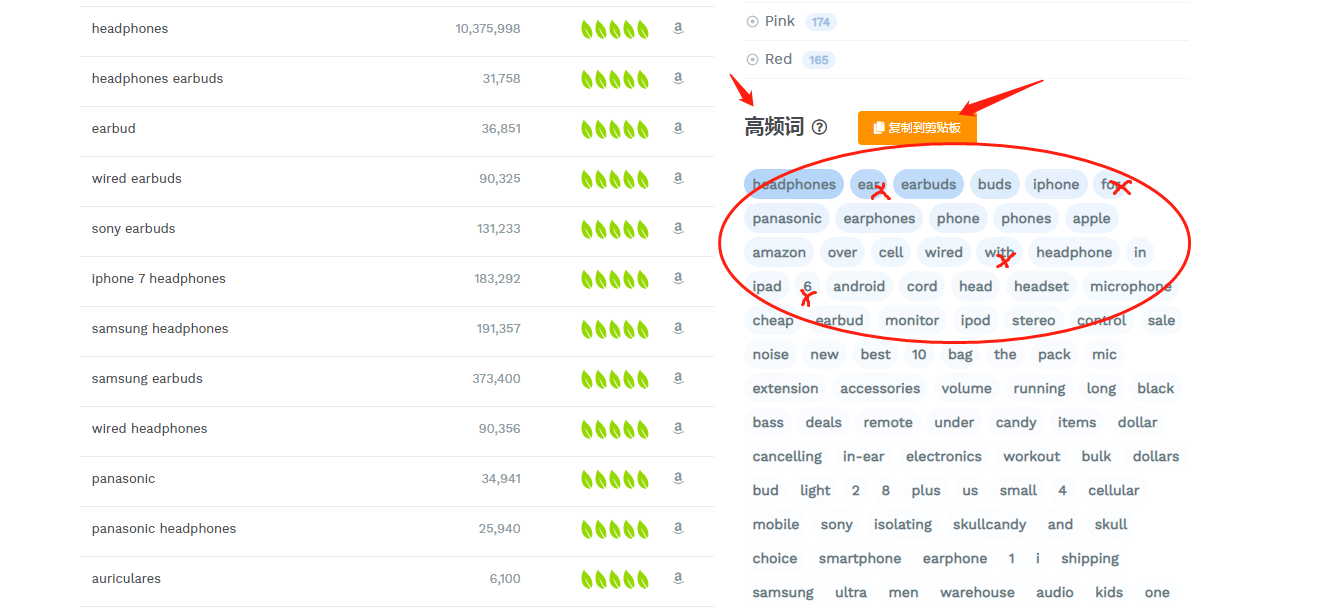Click Amazon icon in panasonic row

click(x=678, y=479)
